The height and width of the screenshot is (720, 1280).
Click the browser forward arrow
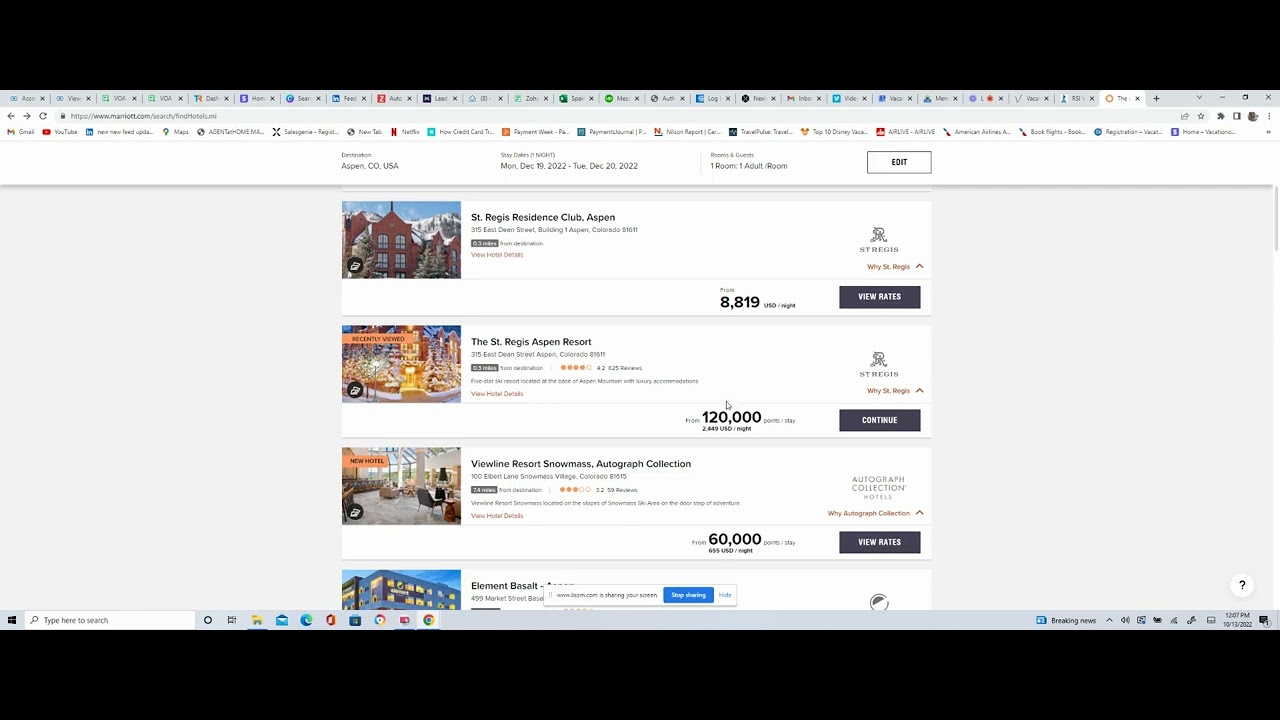point(27,116)
